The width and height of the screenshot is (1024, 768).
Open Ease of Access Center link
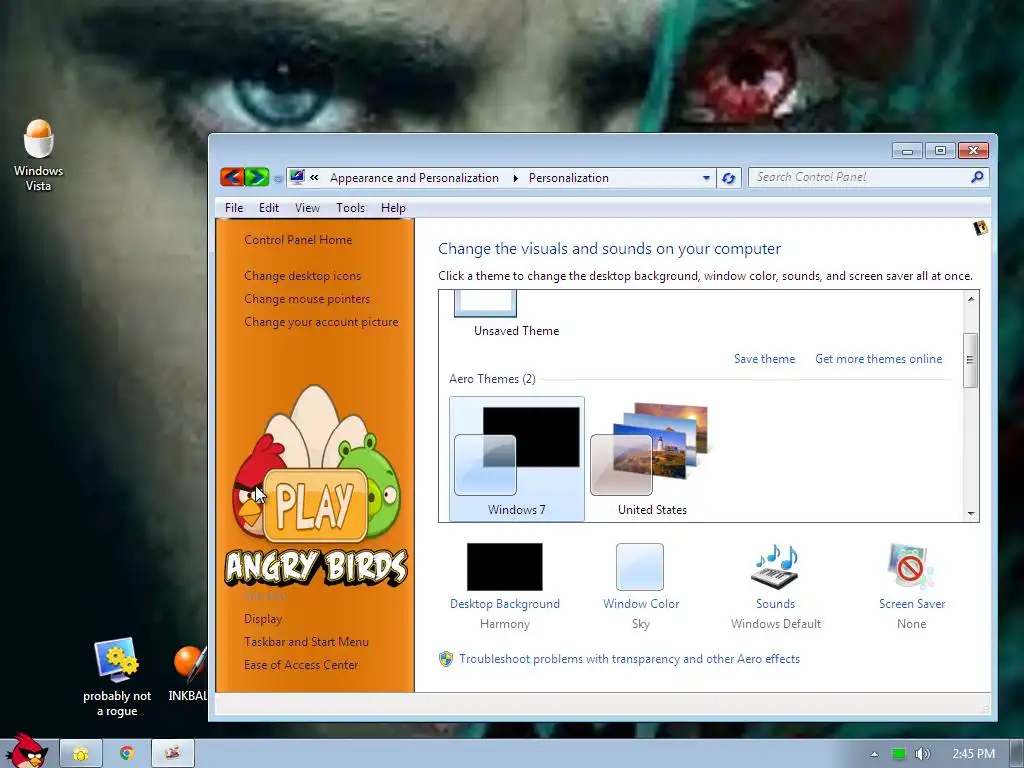click(x=300, y=665)
